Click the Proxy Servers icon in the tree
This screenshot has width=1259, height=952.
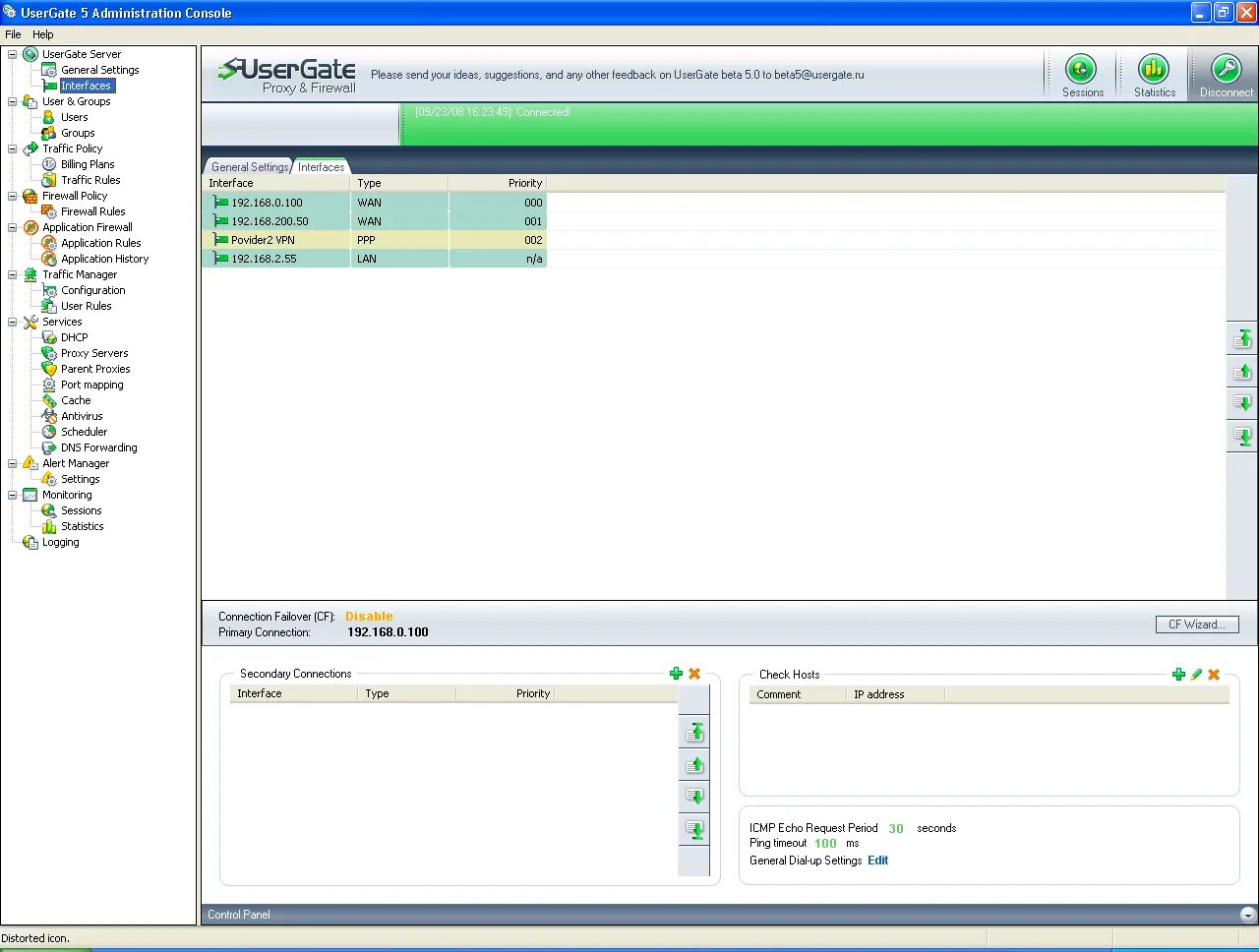click(49, 353)
